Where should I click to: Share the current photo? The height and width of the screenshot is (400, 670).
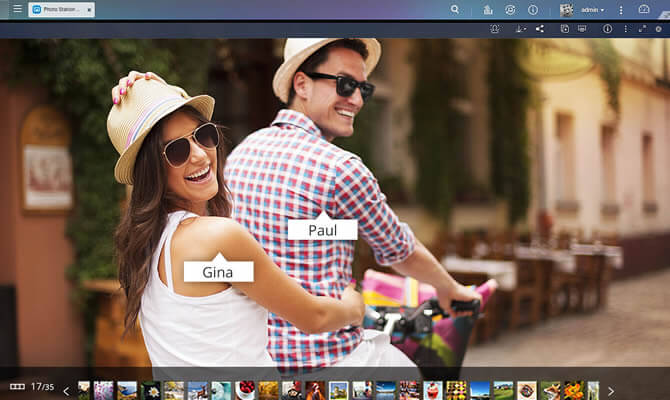(540, 29)
